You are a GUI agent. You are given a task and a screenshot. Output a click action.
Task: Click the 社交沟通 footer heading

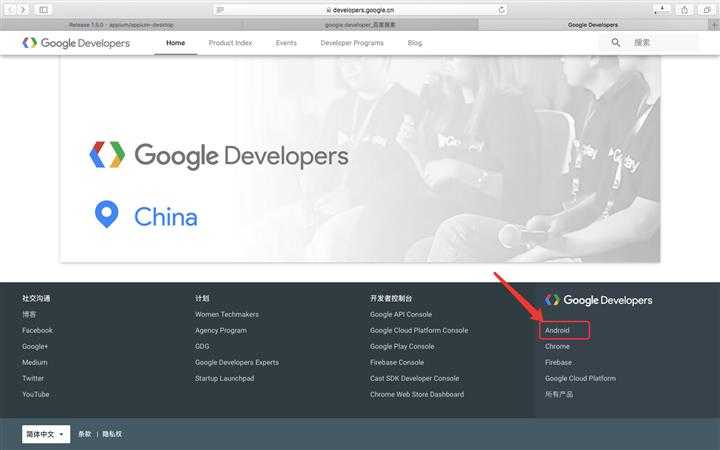click(36, 298)
